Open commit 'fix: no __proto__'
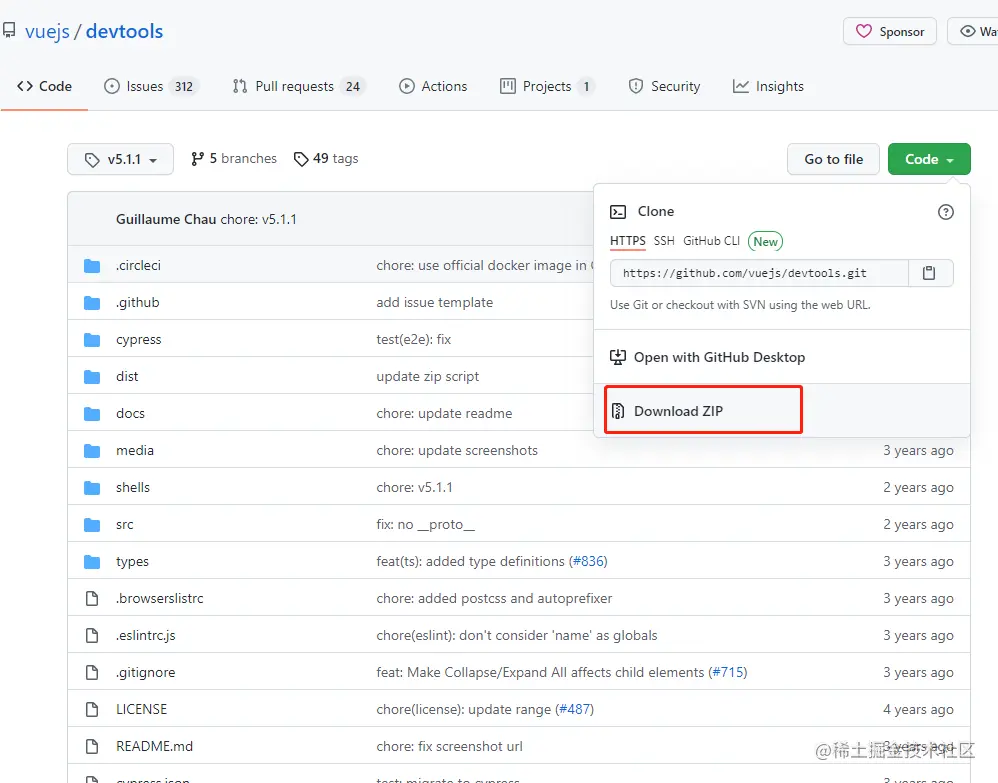The image size is (998, 783). pos(426,525)
